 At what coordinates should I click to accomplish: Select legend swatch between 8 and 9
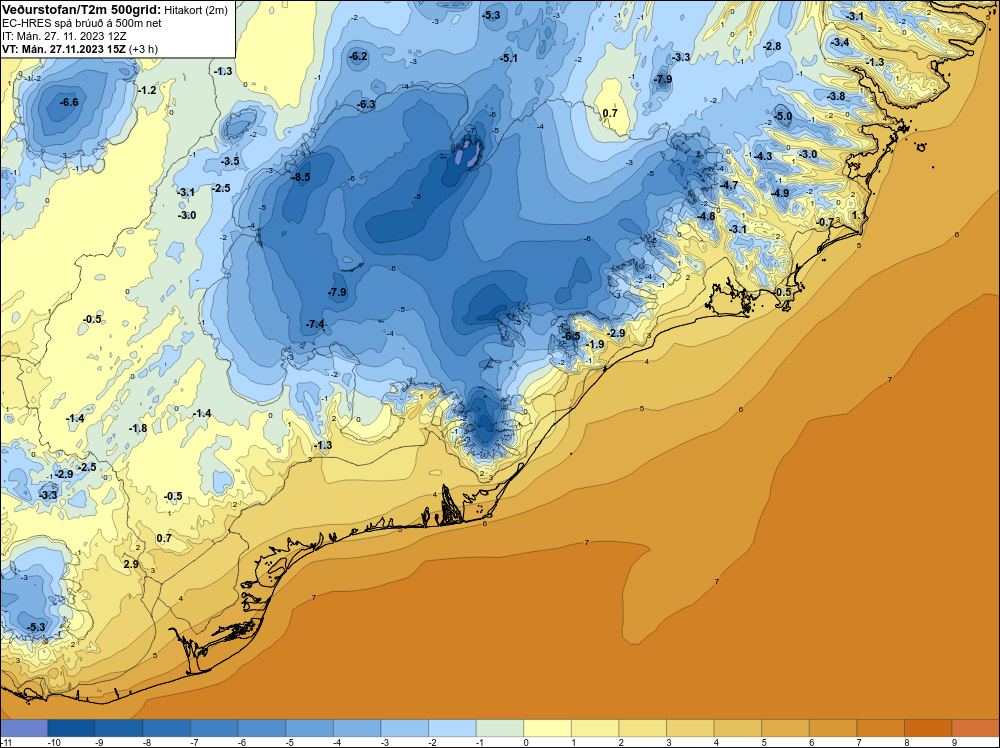(928, 728)
